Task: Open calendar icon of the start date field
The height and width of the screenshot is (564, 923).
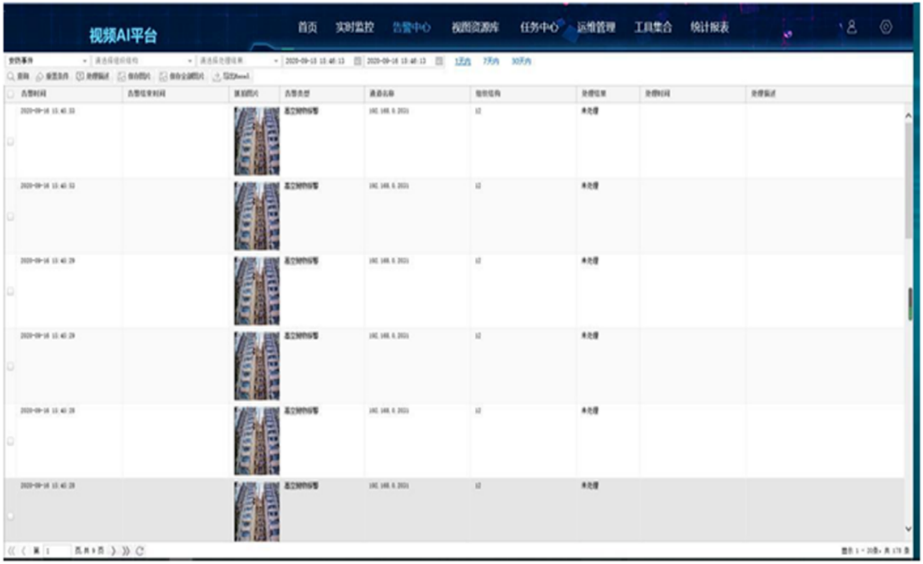Action: [357, 61]
